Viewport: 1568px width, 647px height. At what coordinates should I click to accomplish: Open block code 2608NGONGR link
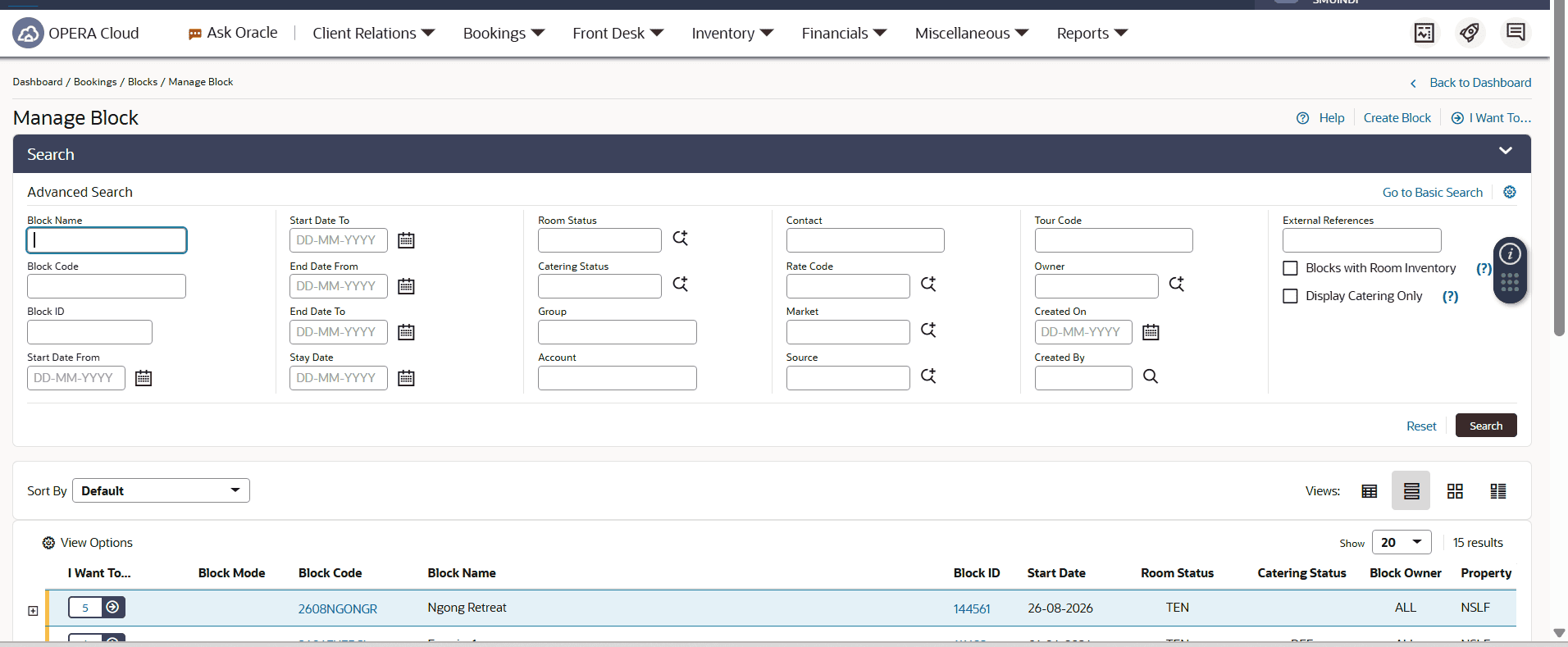pyautogui.click(x=337, y=608)
